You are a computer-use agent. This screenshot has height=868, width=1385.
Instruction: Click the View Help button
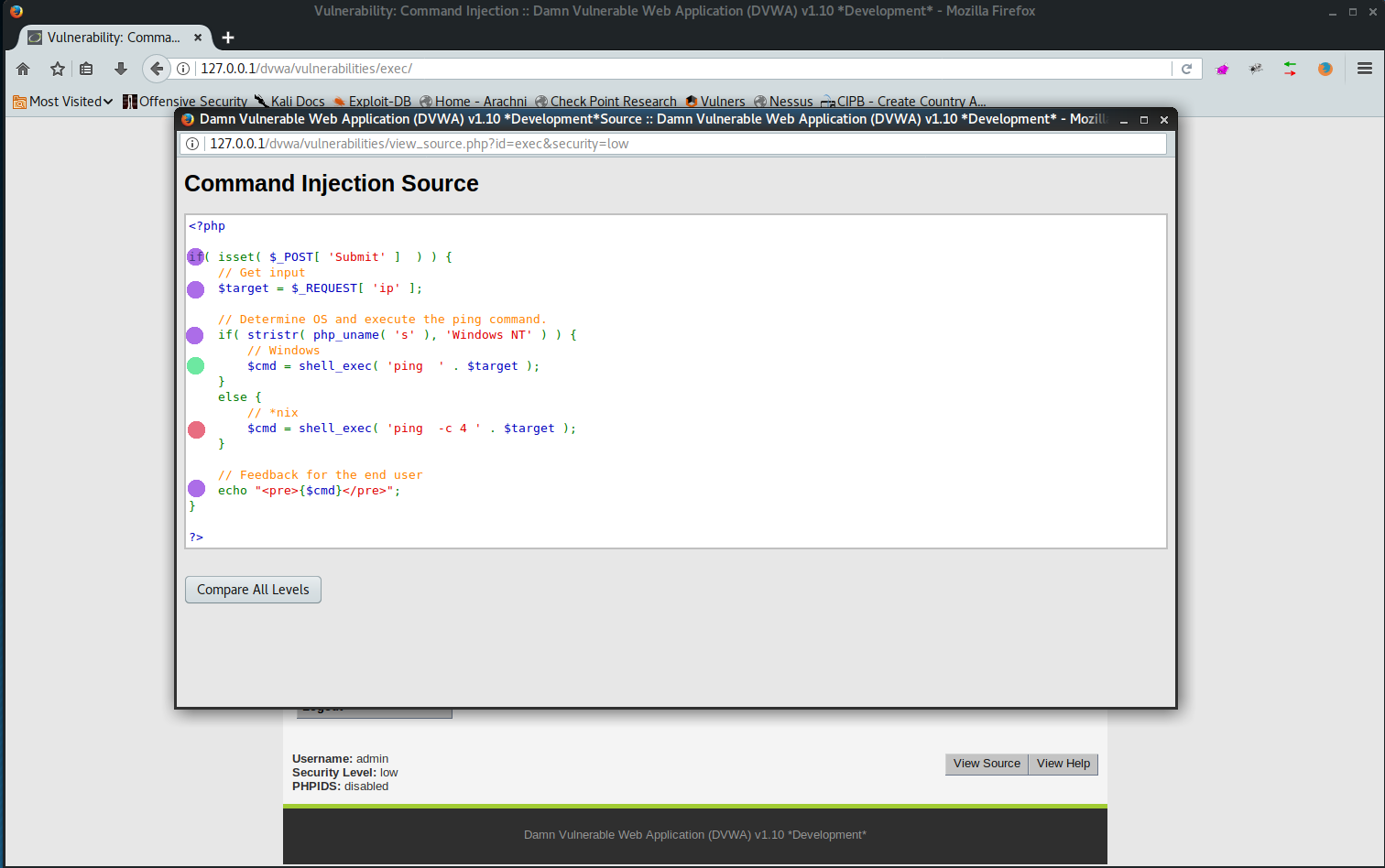pos(1063,764)
